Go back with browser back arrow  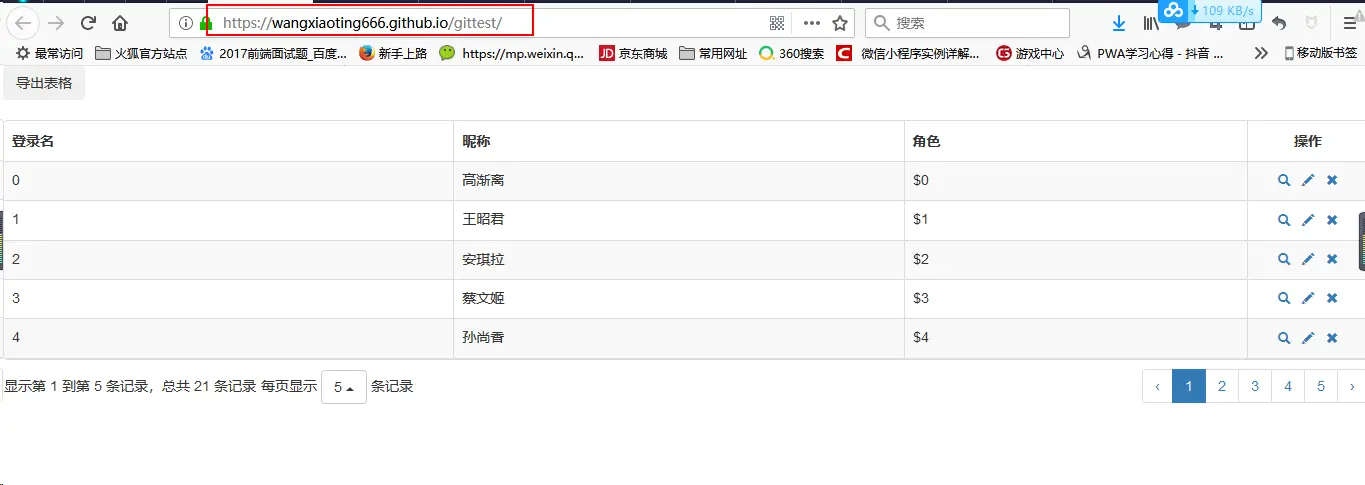pyautogui.click(x=24, y=23)
